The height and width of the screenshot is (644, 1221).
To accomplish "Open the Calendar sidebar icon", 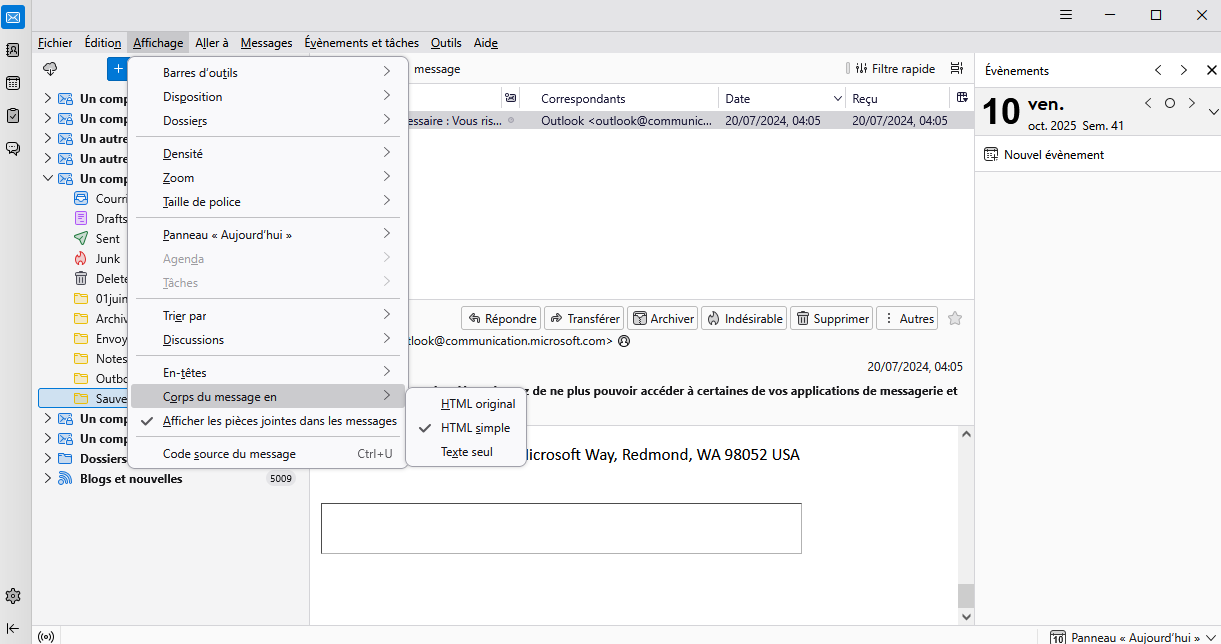I will click(14, 83).
